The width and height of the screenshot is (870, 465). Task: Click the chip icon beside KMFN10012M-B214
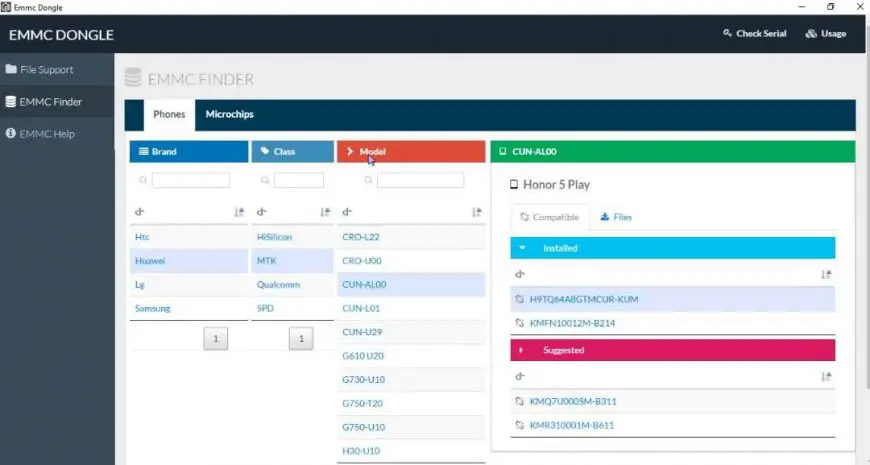(519, 323)
